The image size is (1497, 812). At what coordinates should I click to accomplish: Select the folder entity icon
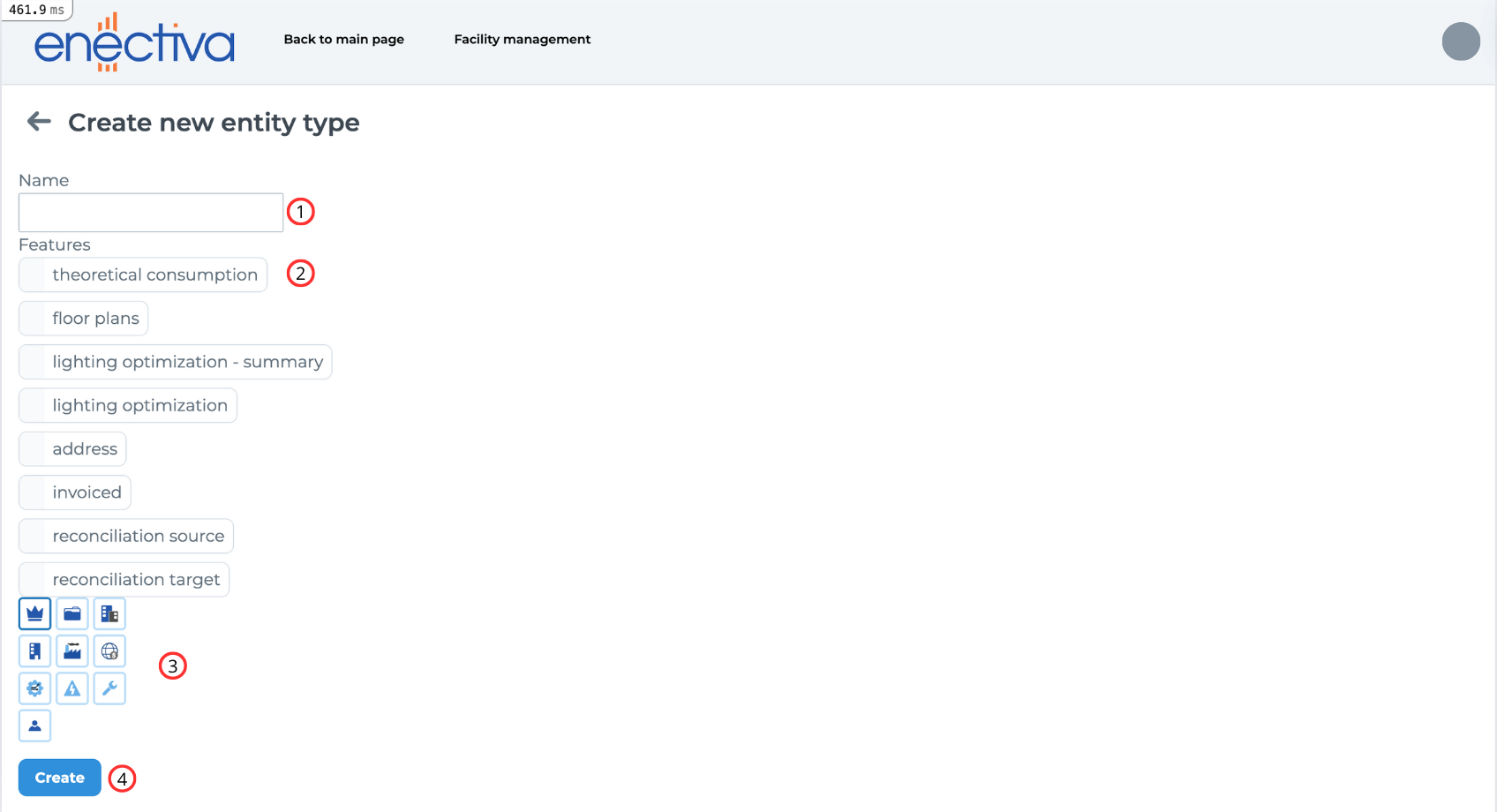pos(71,613)
